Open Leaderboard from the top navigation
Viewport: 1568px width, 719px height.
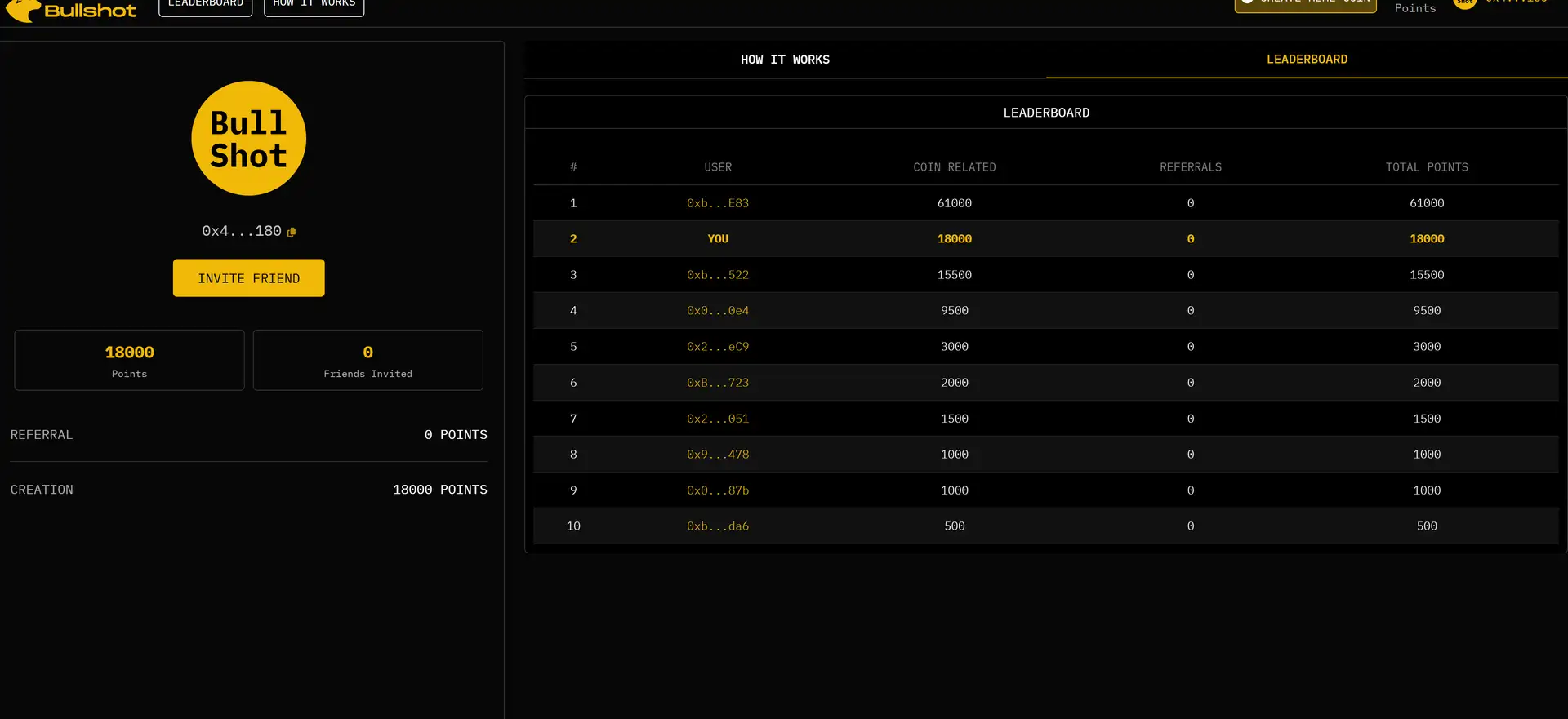pyautogui.click(x=205, y=5)
